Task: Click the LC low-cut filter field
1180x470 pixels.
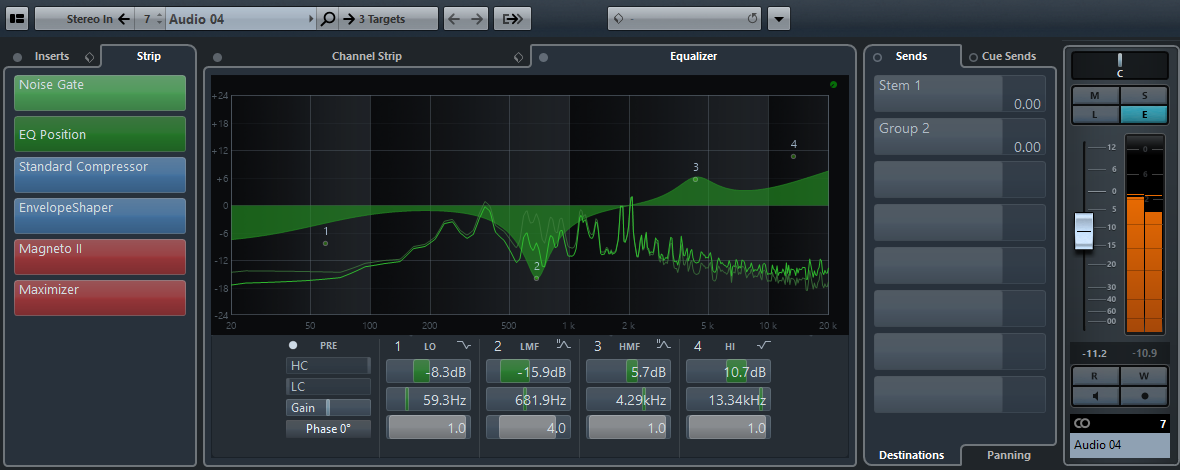Action: [328, 387]
